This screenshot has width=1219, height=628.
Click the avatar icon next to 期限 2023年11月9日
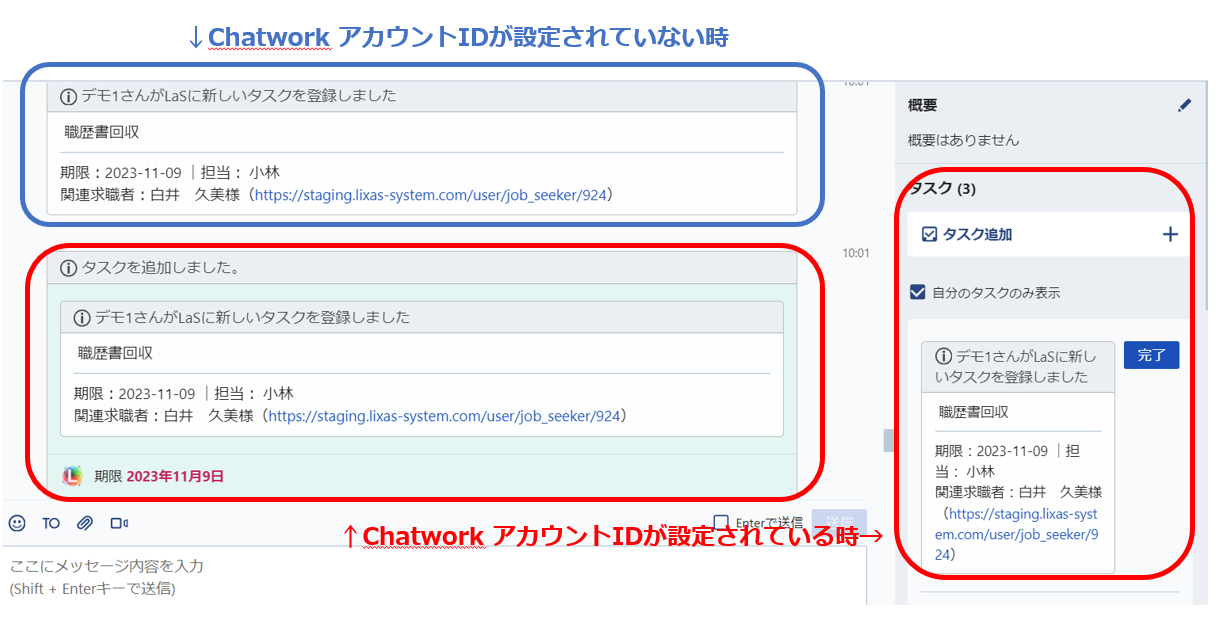coord(72,476)
